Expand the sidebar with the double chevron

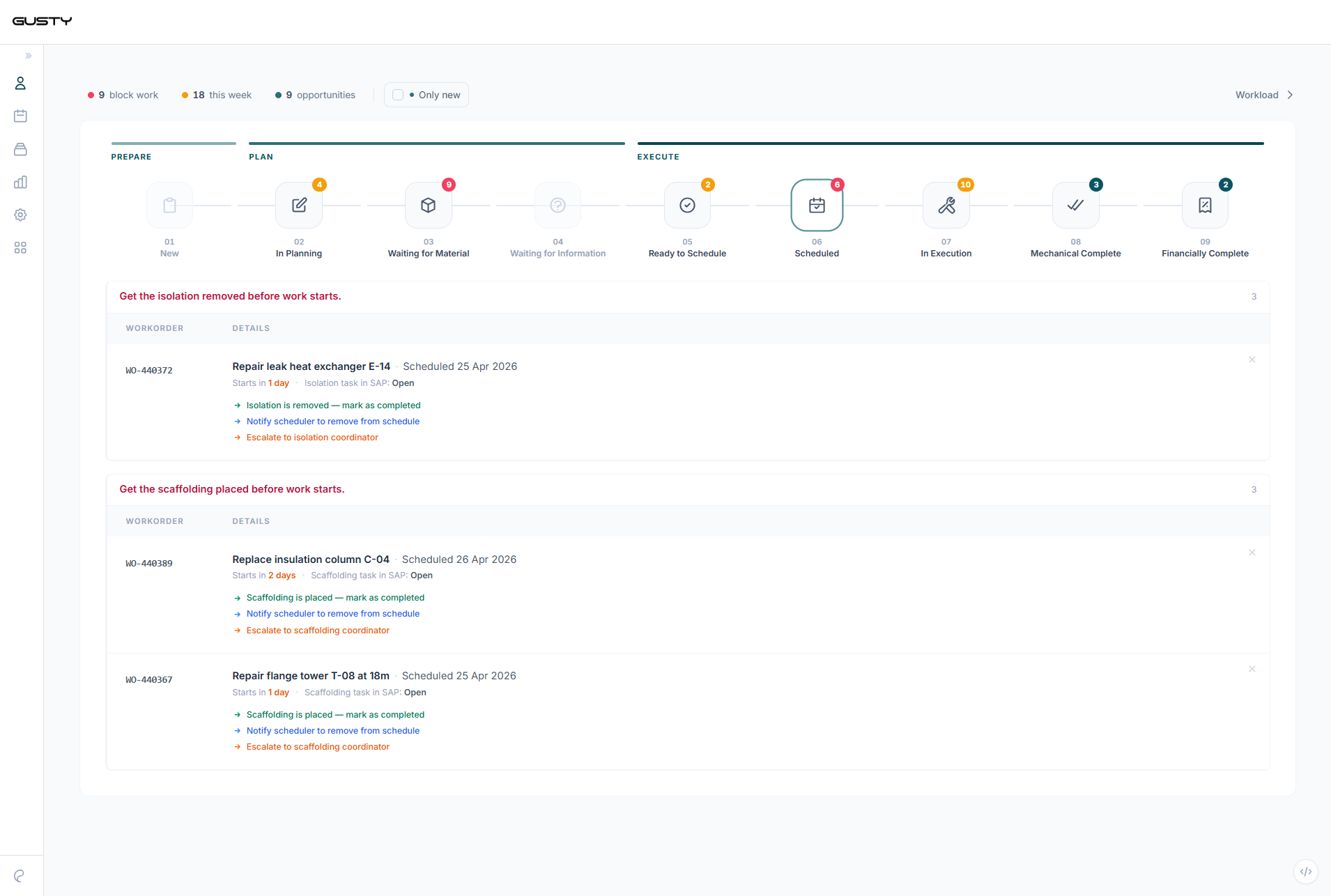click(29, 56)
